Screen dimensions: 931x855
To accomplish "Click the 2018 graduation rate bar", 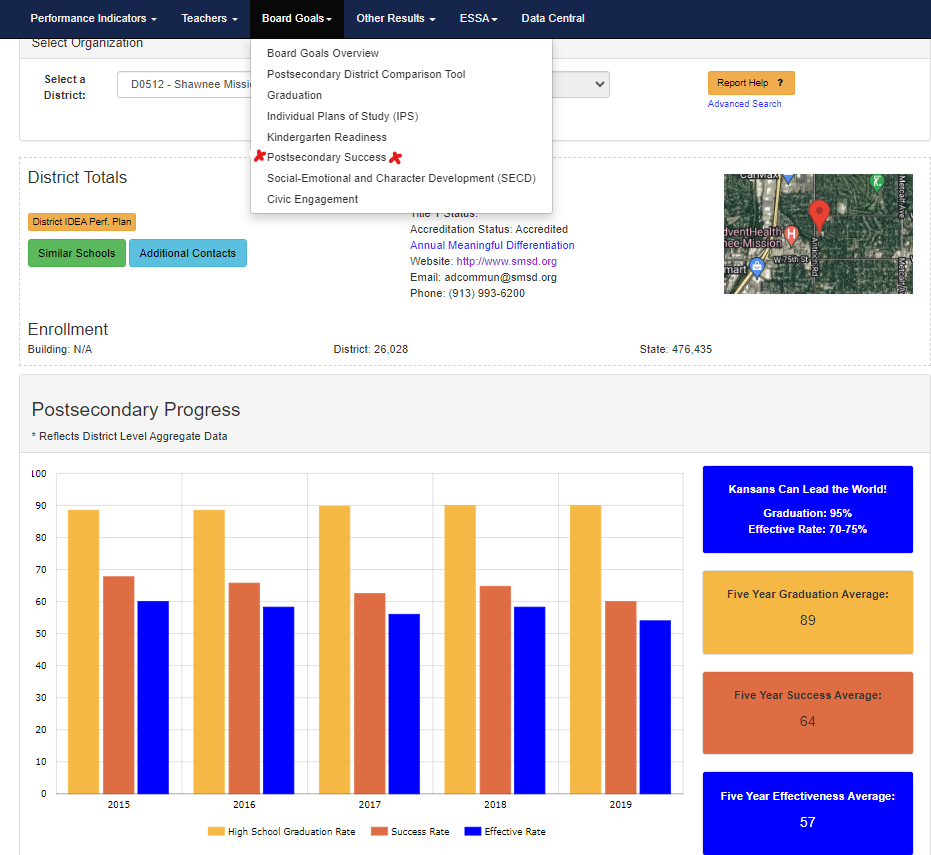I will [460, 650].
